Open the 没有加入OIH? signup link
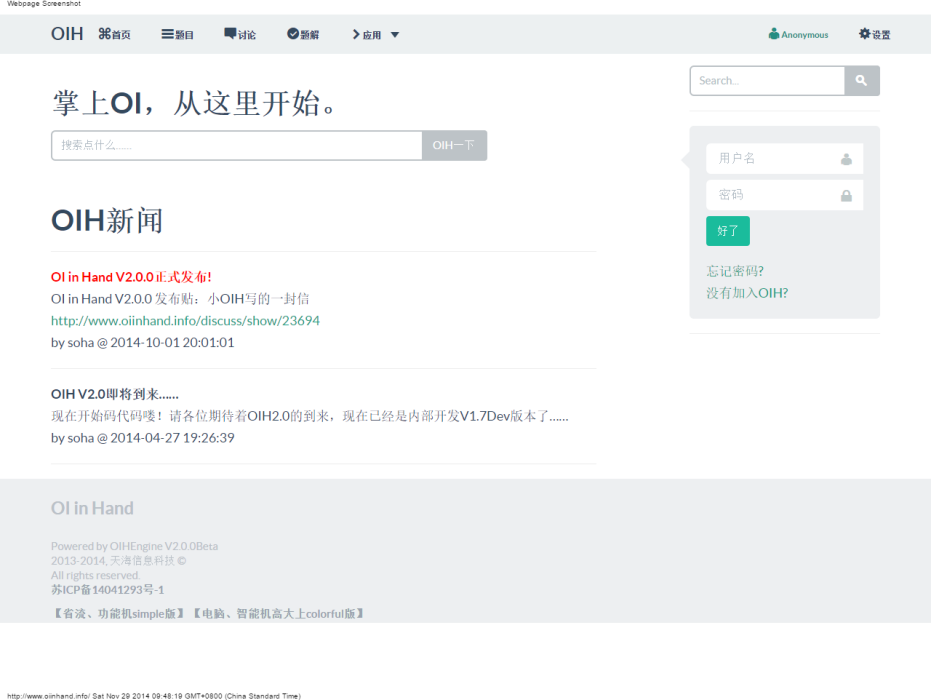Image resolution: width=931 pixels, height=700 pixels. (747, 293)
